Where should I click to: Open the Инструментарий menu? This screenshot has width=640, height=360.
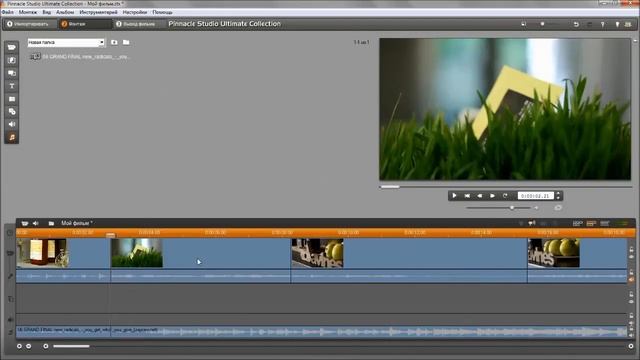tap(98, 12)
